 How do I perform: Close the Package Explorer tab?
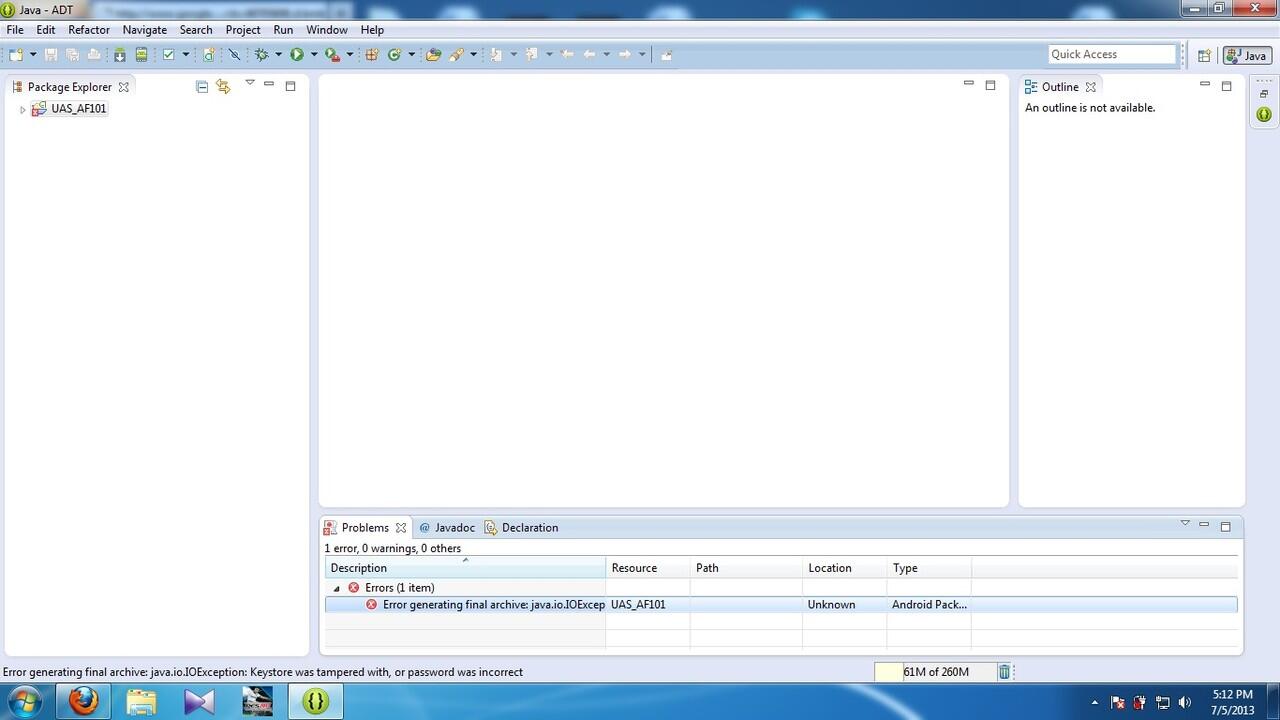pos(124,87)
